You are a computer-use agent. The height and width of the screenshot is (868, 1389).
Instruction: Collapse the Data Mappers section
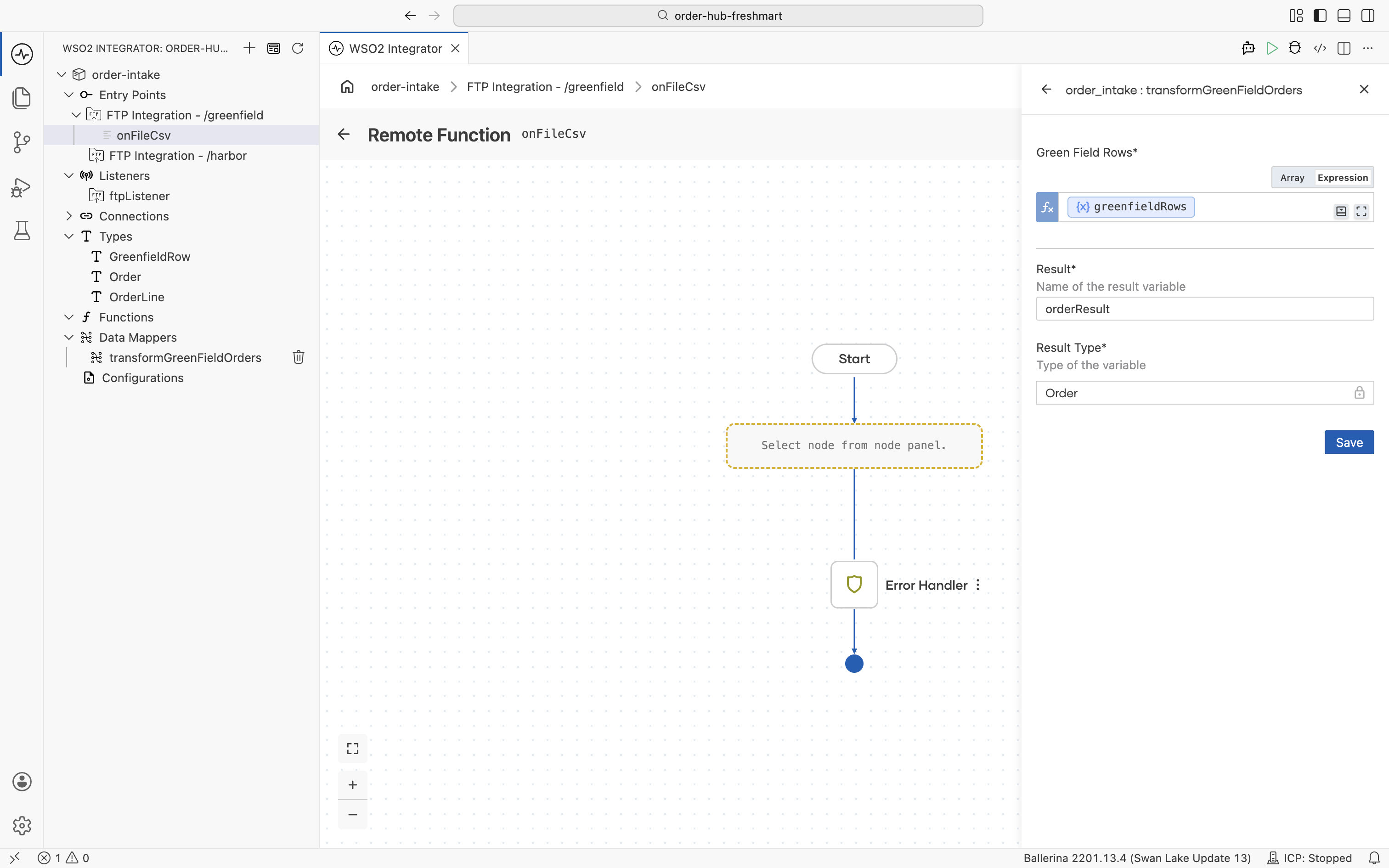[69, 337]
